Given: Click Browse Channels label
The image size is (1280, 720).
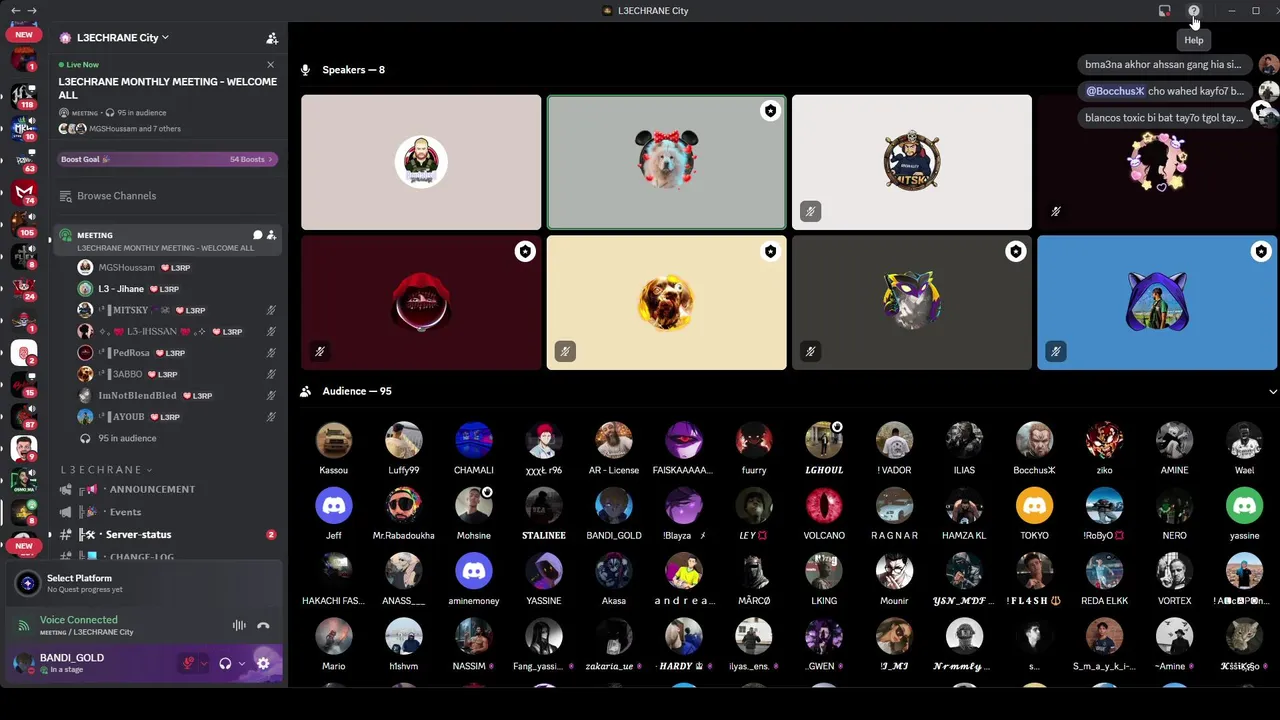Looking at the screenshot, I should [116, 196].
